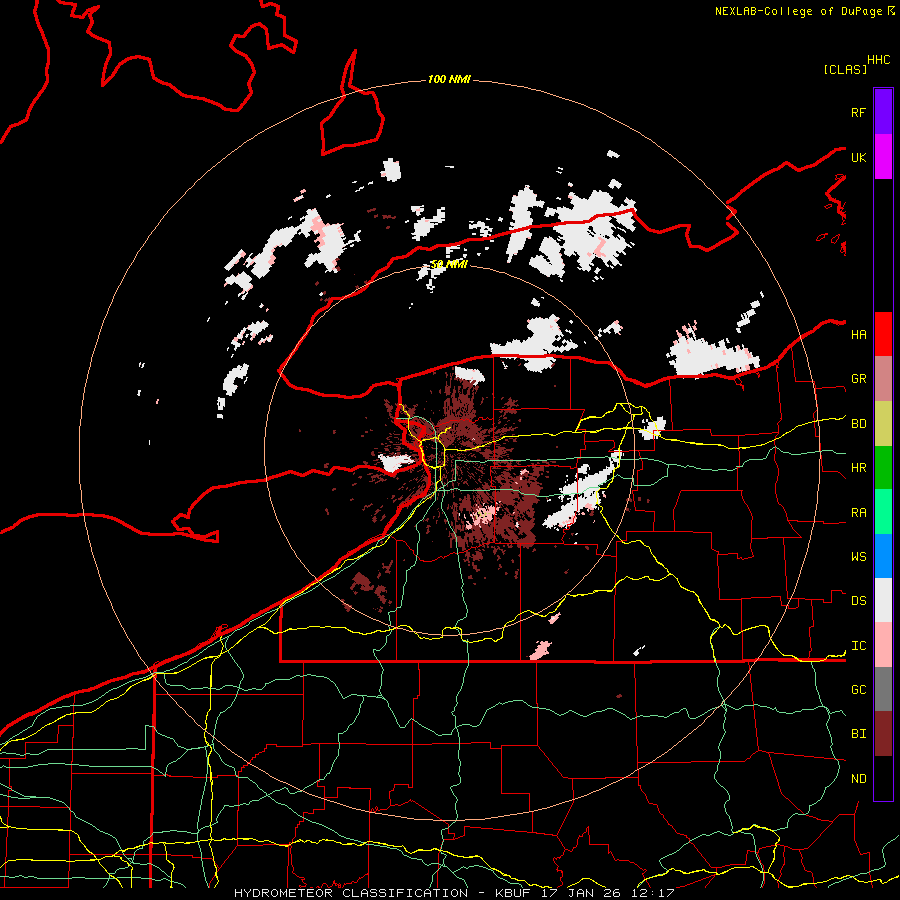Select the BD yellow legend block
This screenshot has width=900, height=900.
click(x=883, y=424)
